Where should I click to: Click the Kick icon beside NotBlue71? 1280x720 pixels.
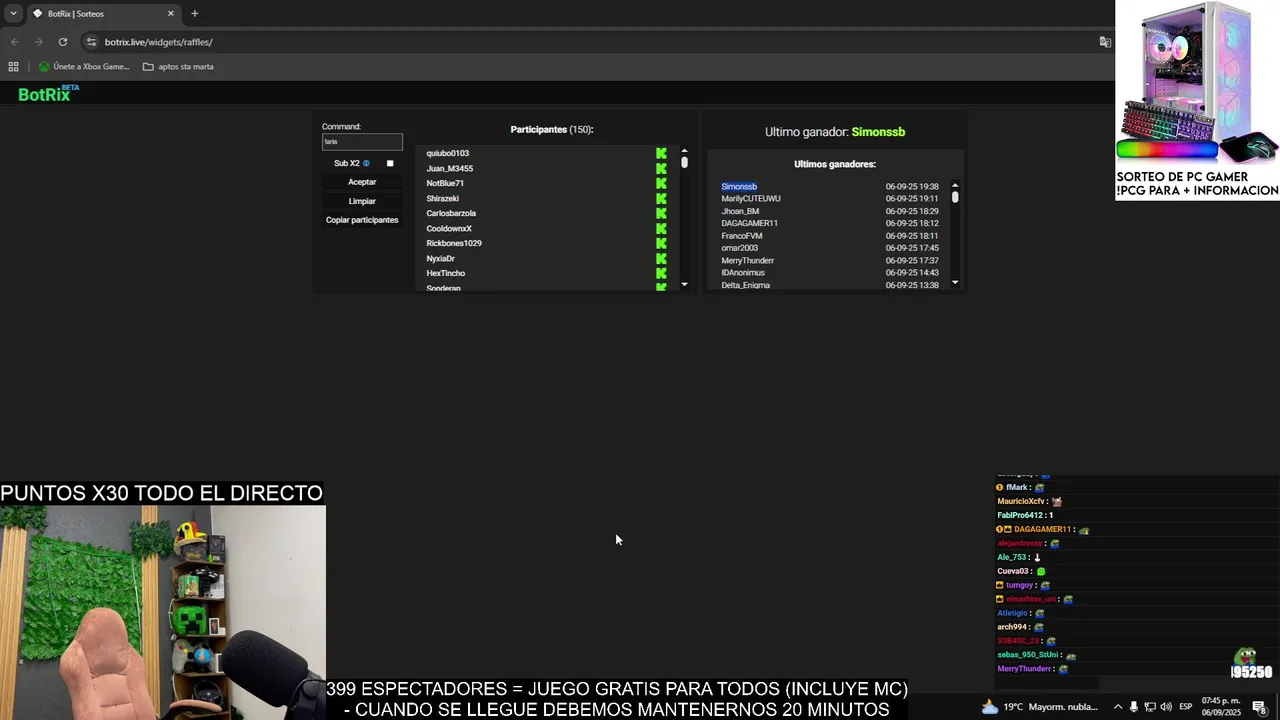[x=661, y=183]
